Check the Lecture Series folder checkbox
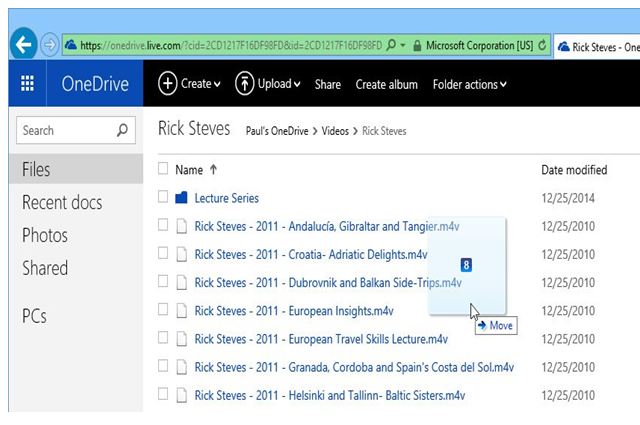 (x=163, y=198)
